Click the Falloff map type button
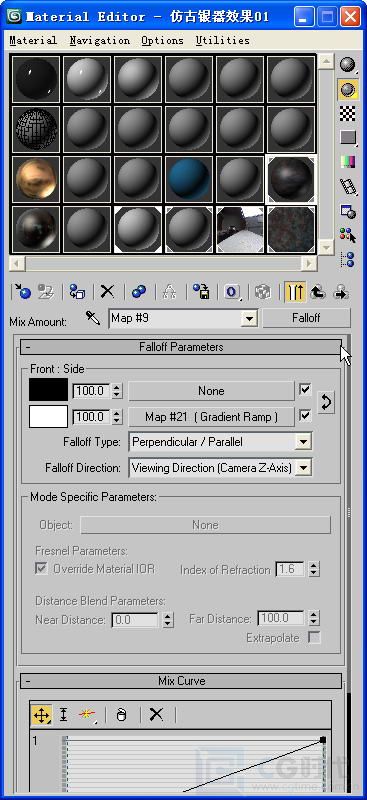 [x=306, y=318]
